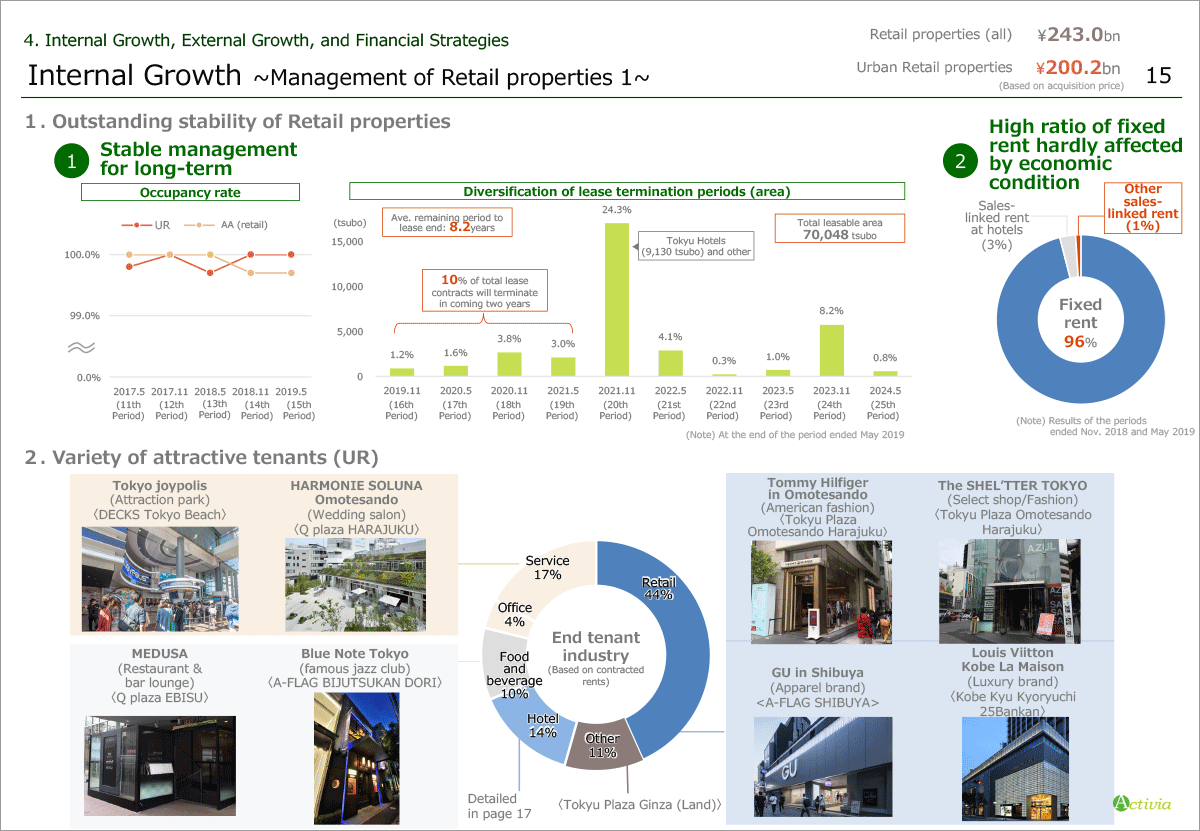Click the tallest 24.3% bar for 2021.11
The height and width of the screenshot is (831, 1200).
coord(617,298)
